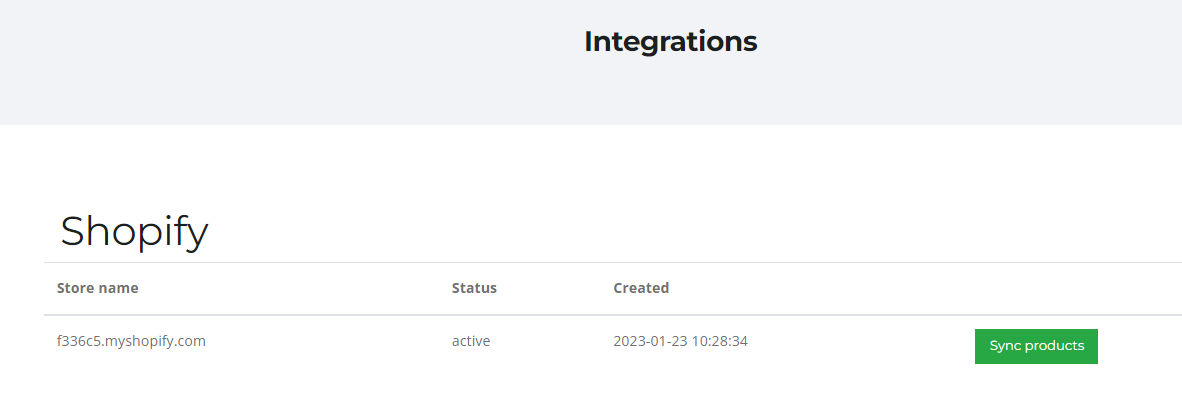Click the word Sync on the green button
This screenshot has width=1182, height=418.
pyautogui.click(x=1003, y=346)
